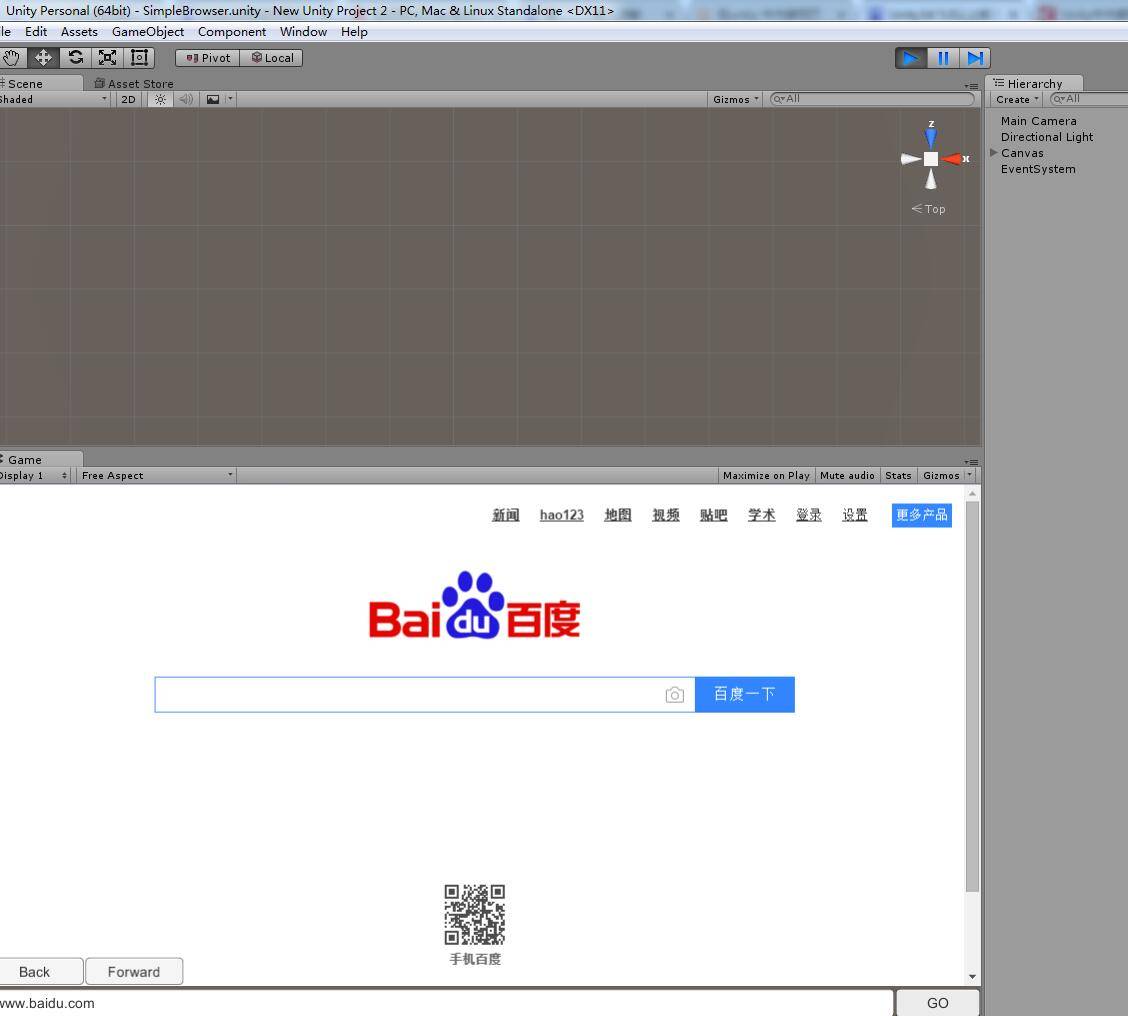This screenshot has width=1128, height=1016.
Task: Open Game panel options menu icon
Action: pos(971,462)
